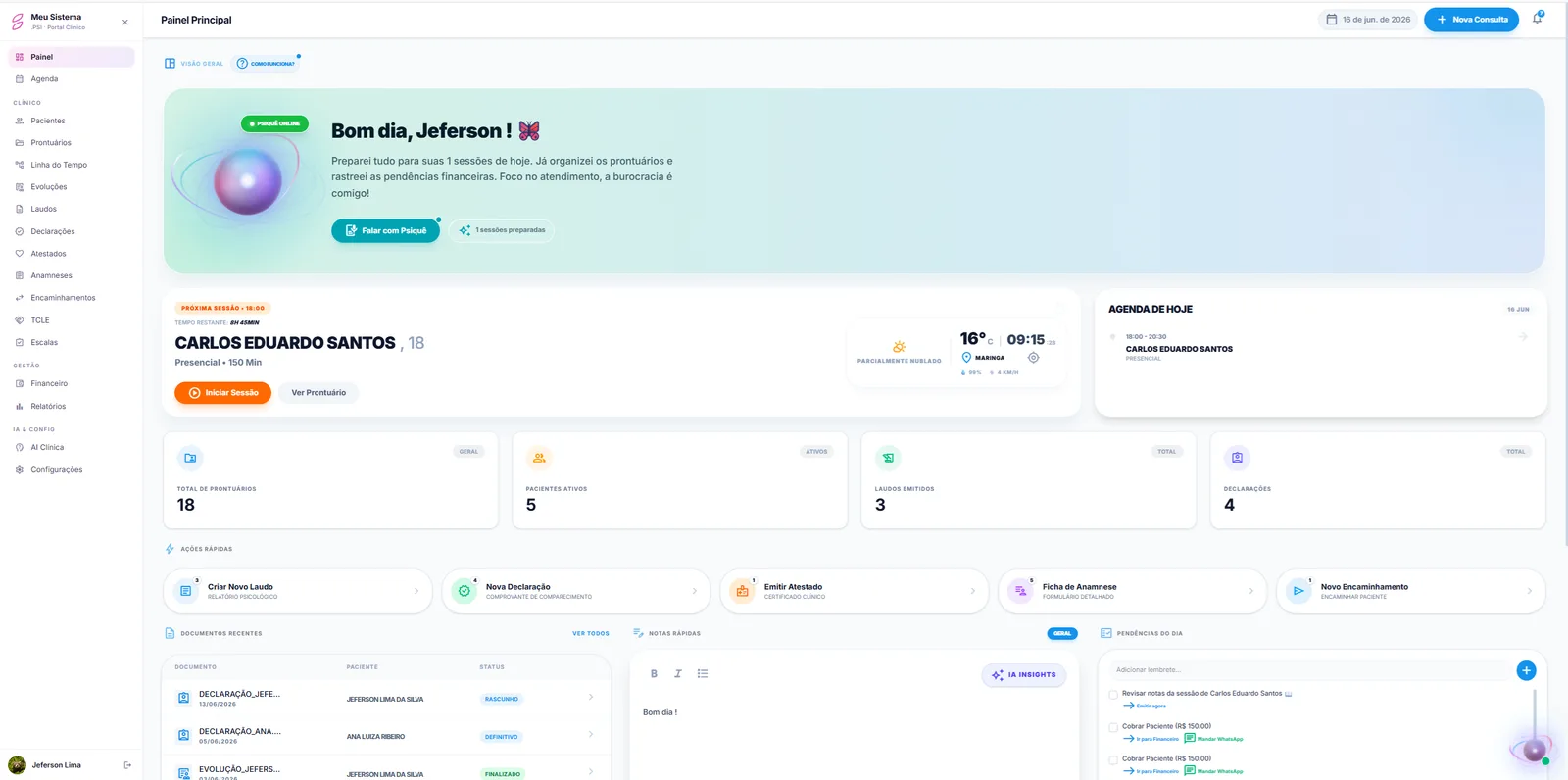Click the Nova Consulta button
1568x780 pixels.
point(1471,20)
